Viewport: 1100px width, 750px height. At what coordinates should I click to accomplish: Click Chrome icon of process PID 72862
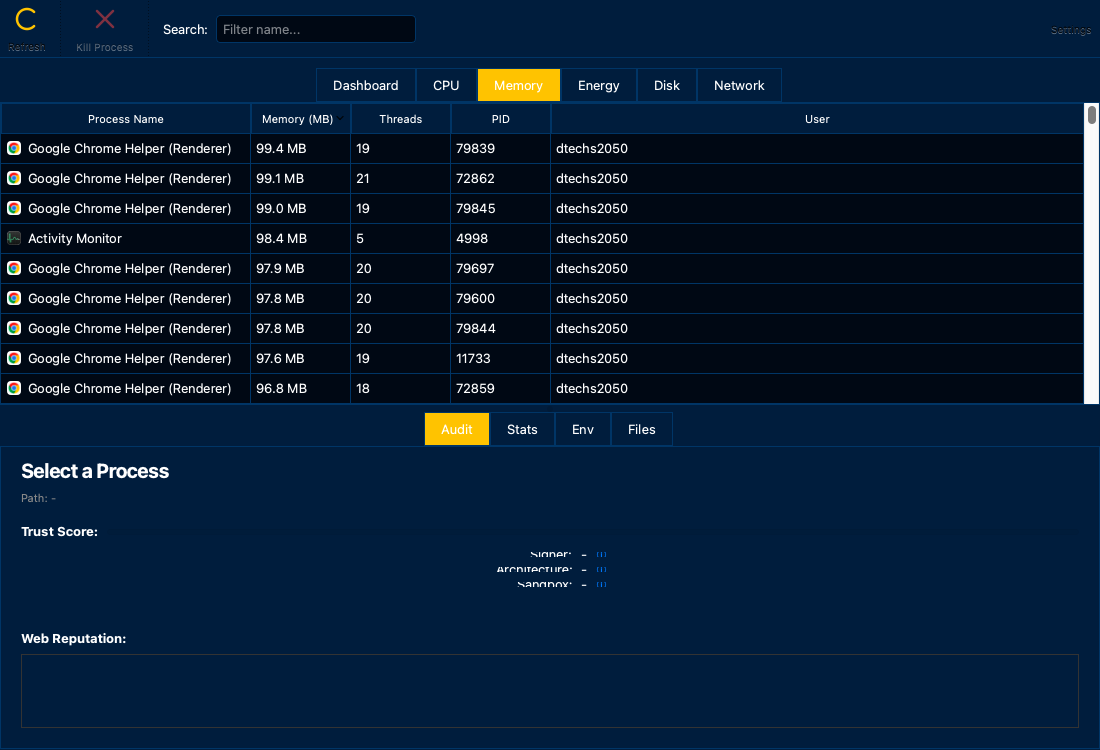(x=14, y=178)
